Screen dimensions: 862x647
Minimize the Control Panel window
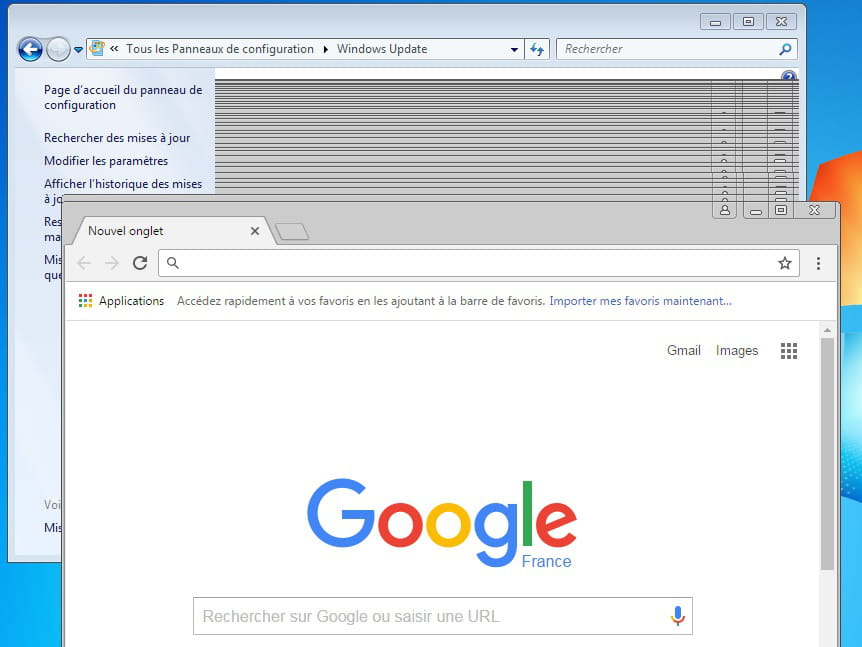tap(715, 22)
